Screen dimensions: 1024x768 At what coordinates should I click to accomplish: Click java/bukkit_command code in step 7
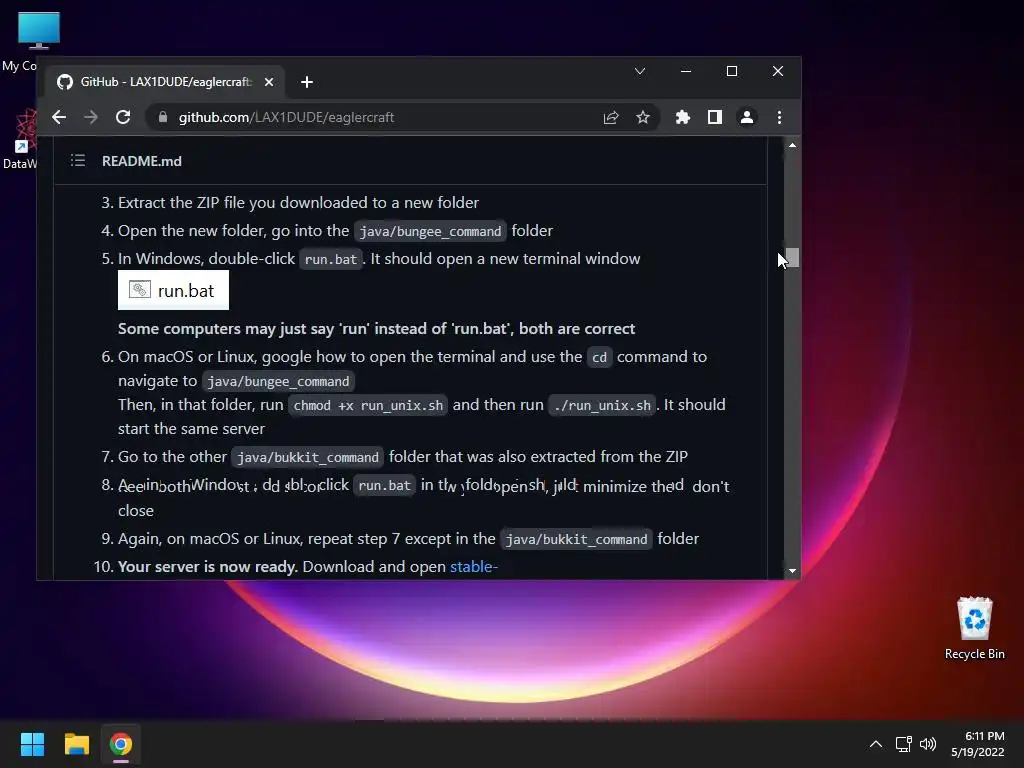click(308, 457)
